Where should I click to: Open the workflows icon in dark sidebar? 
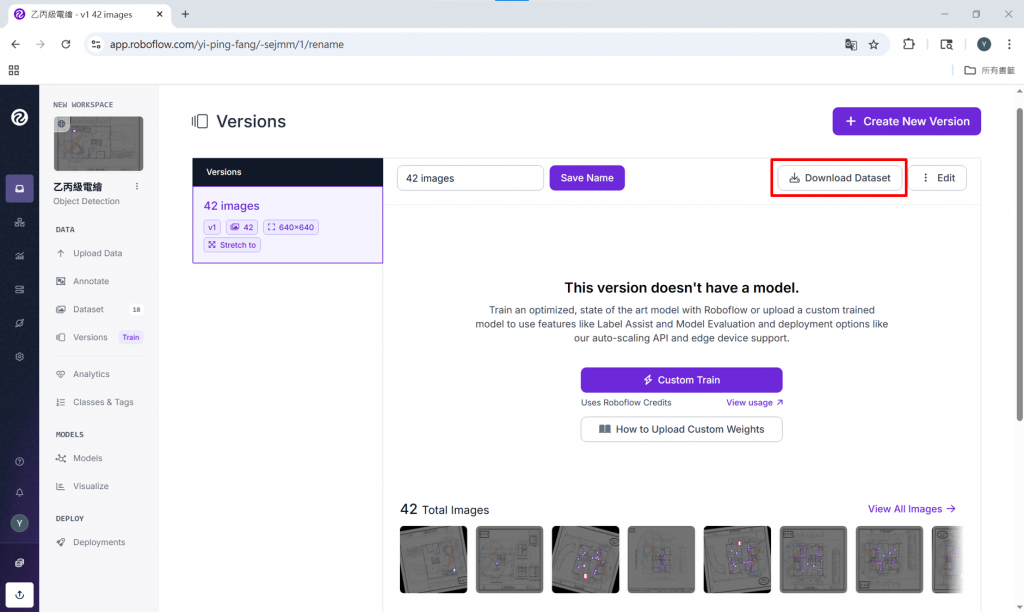[20, 223]
